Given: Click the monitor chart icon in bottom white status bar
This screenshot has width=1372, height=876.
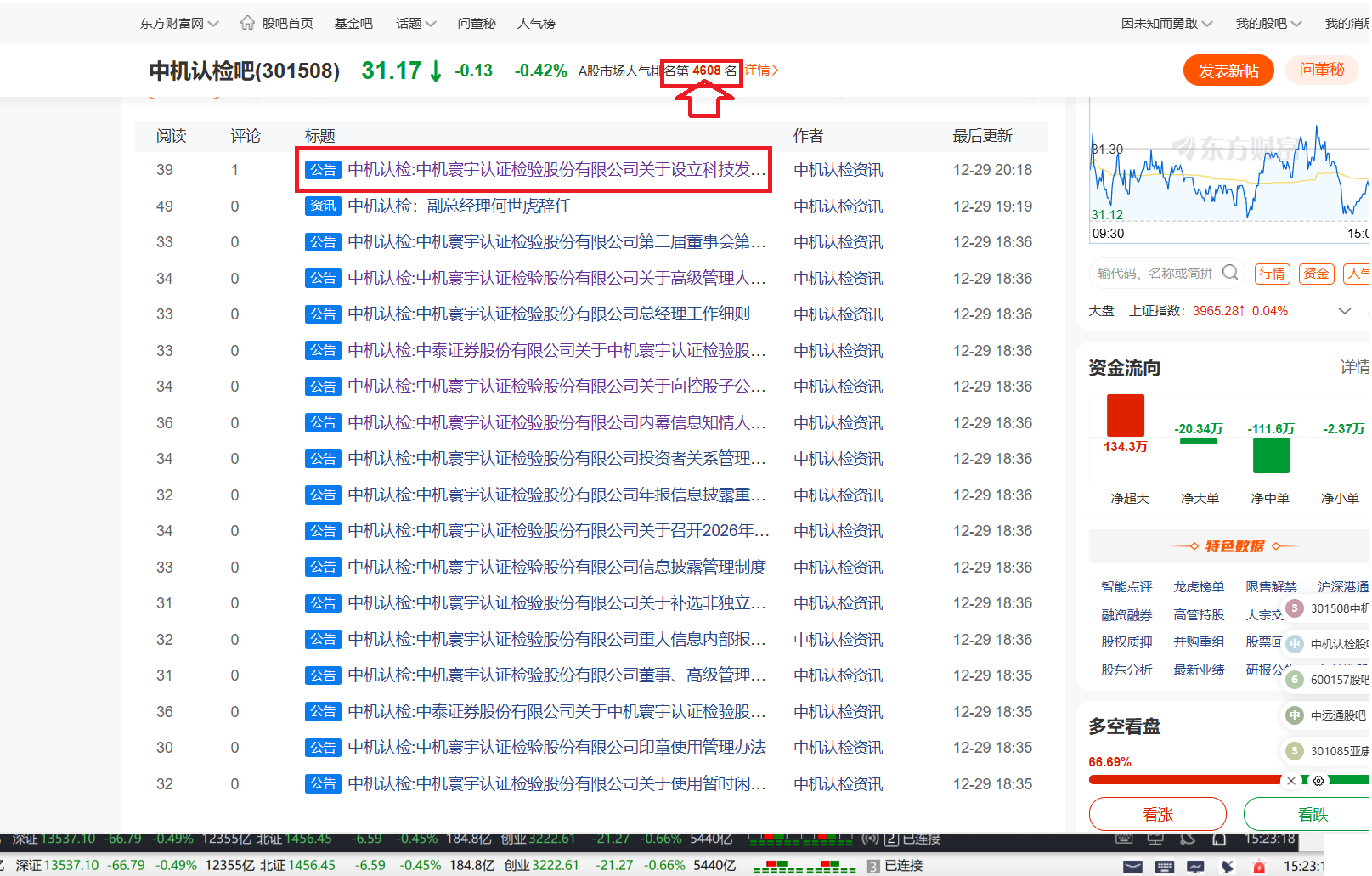Looking at the screenshot, I should (1196, 866).
